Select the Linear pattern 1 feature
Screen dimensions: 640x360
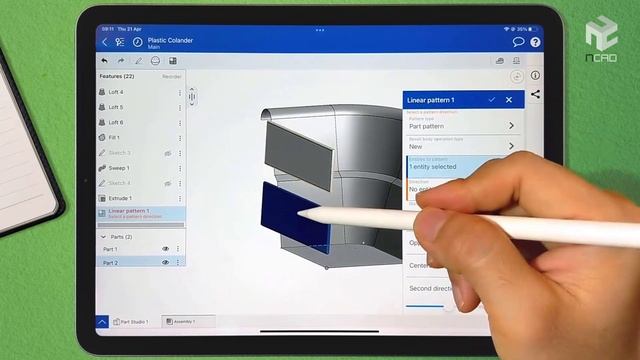[x=141, y=213]
